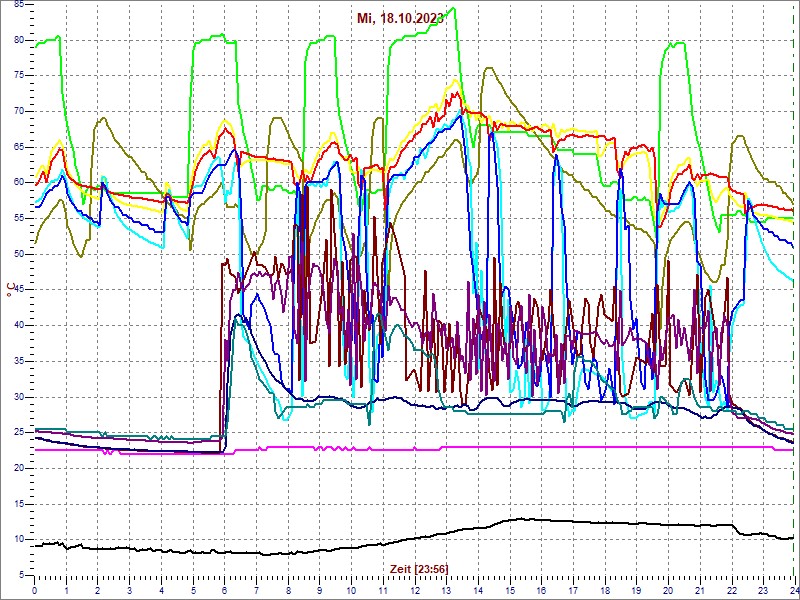The width and height of the screenshot is (800, 600).
Task: Click hour 24 on the time axis
Action: point(793,590)
